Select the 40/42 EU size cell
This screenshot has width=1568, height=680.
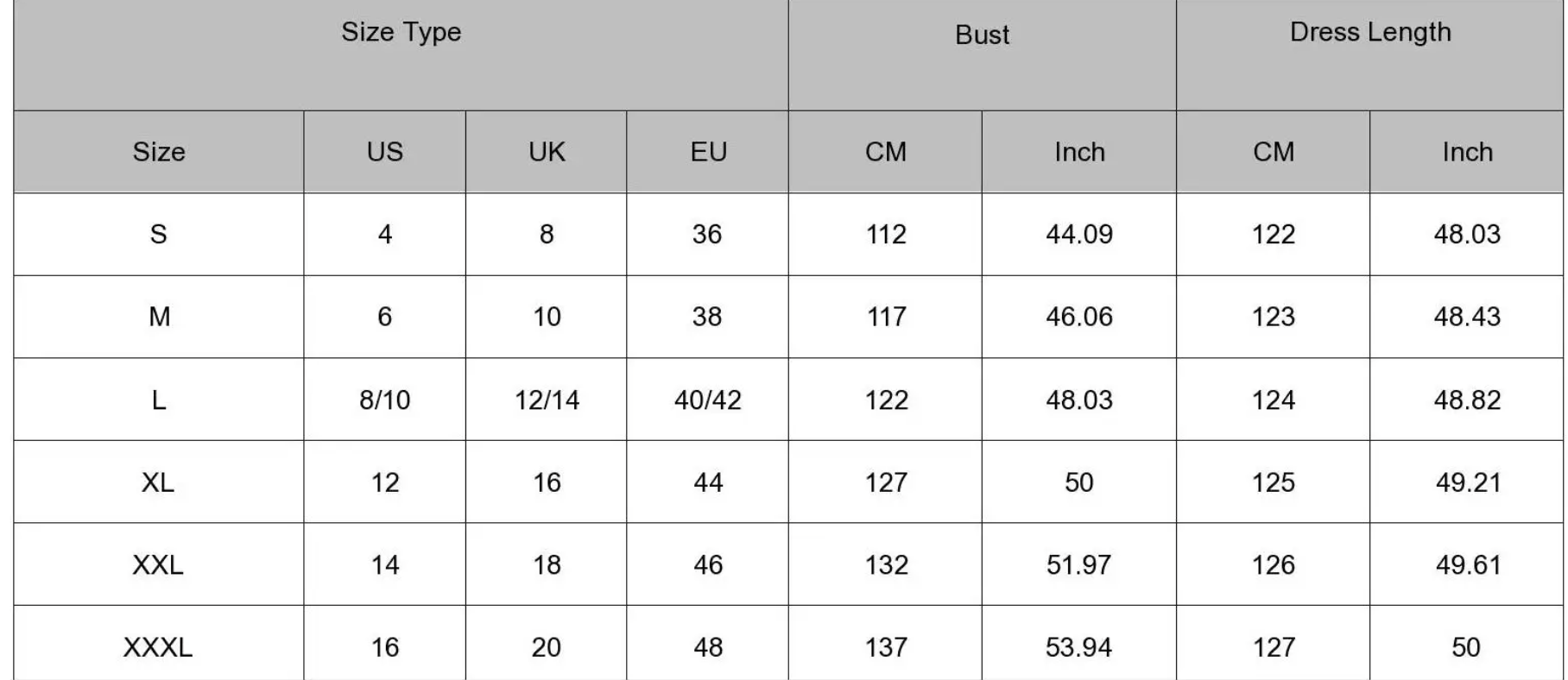click(708, 400)
